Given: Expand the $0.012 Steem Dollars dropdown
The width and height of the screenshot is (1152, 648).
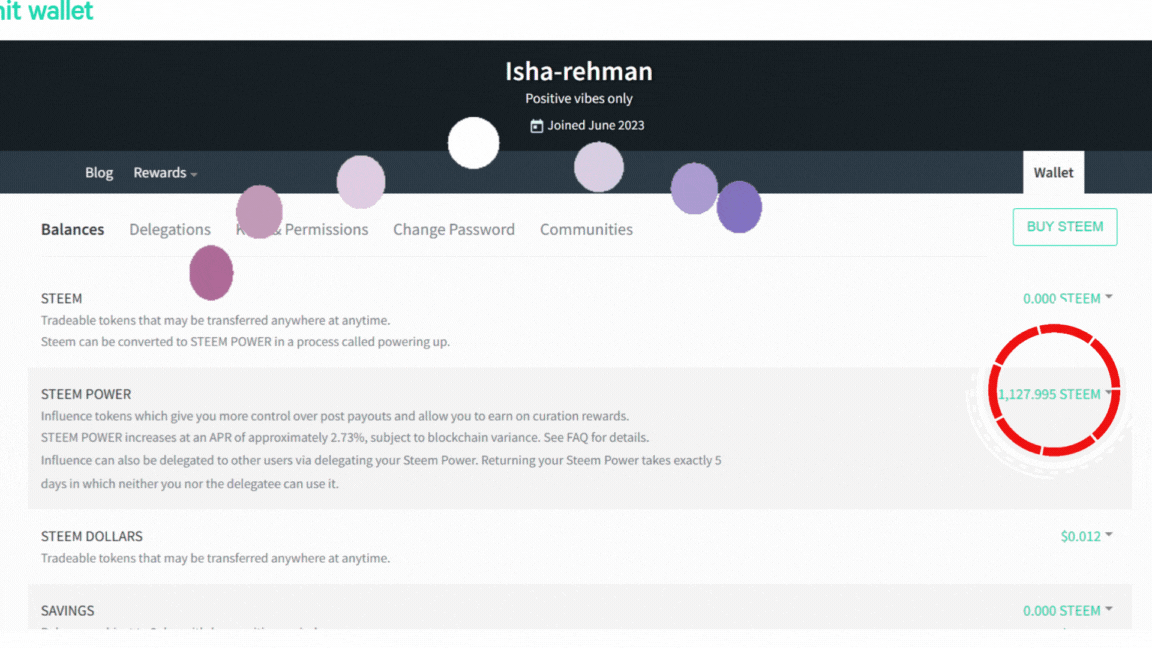Looking at the screenshot, I should coord(1086,536).
